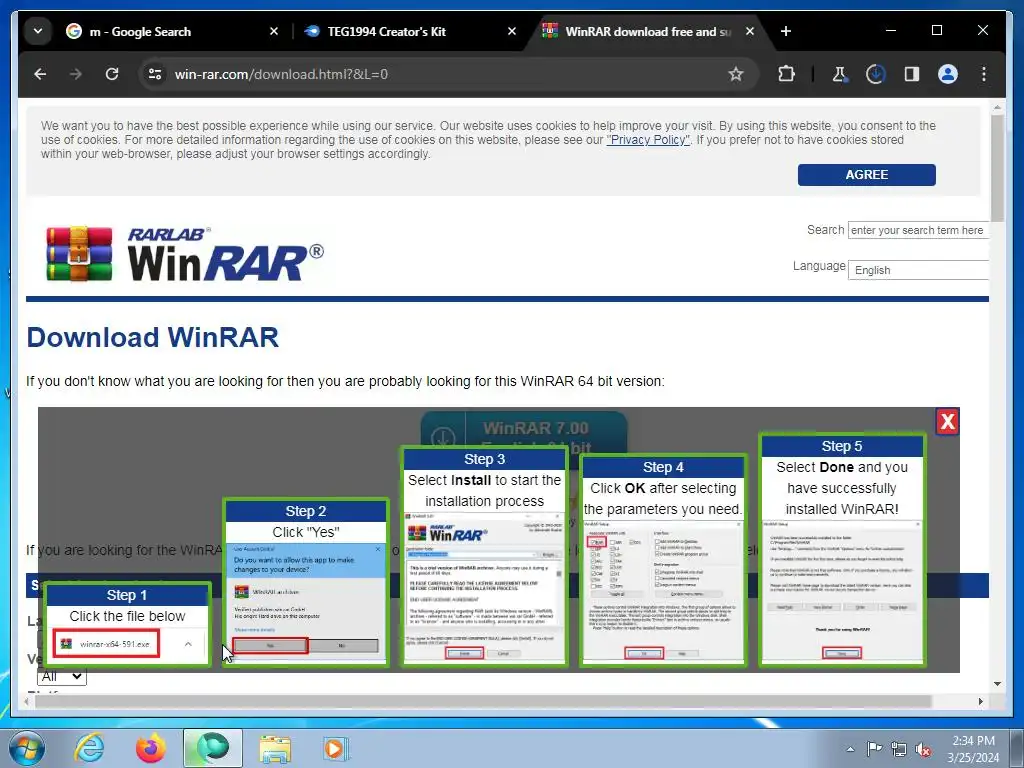Open the Windows Start menu
This screenshot has width=1024, height=768.
click(x=26, y=748)
